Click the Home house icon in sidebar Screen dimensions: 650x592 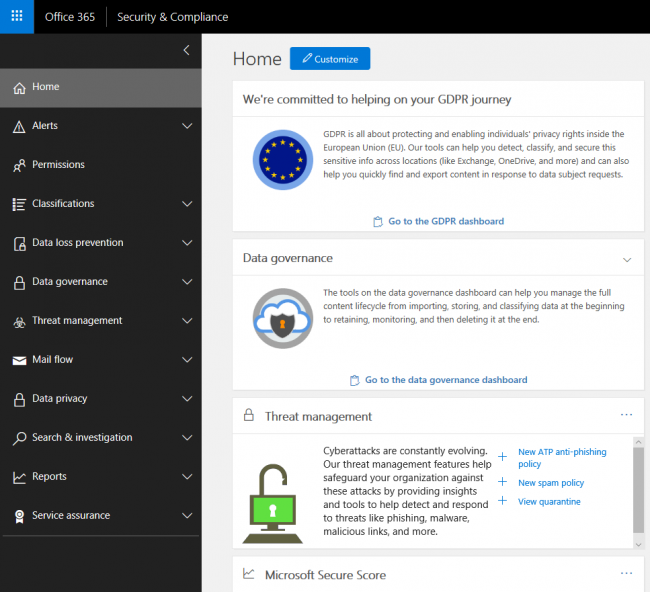tap(19, 88)
